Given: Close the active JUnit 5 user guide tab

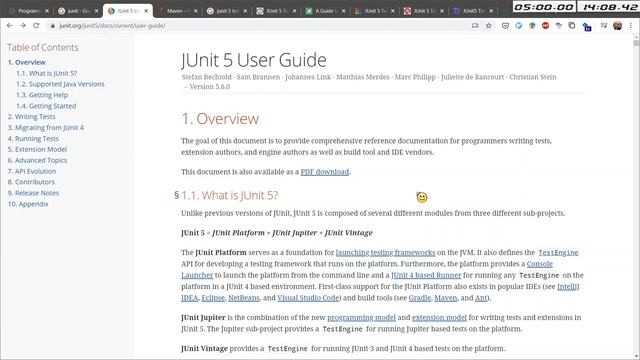Looking at the screenshot, I should tap(146, 11).
